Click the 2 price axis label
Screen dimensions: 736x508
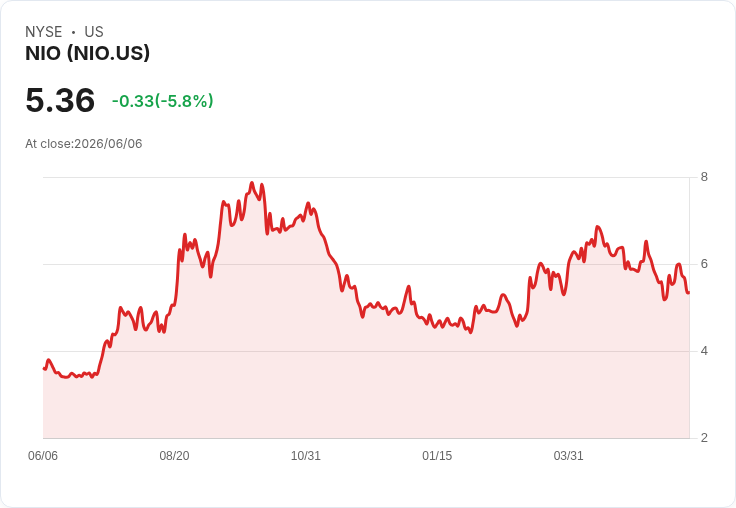[704, 438]
